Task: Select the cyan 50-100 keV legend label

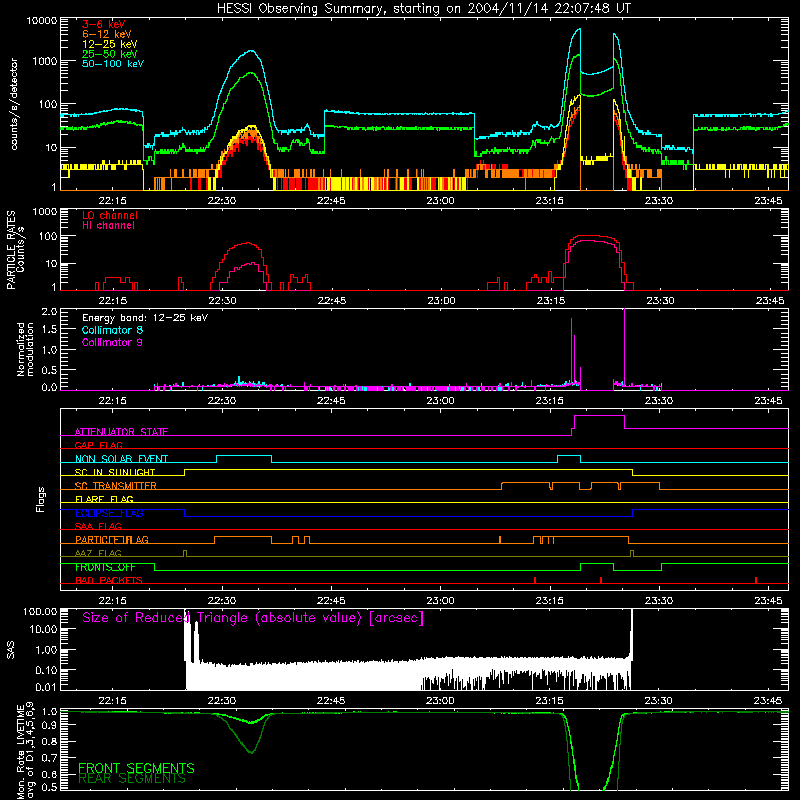Action: [113, 63]
